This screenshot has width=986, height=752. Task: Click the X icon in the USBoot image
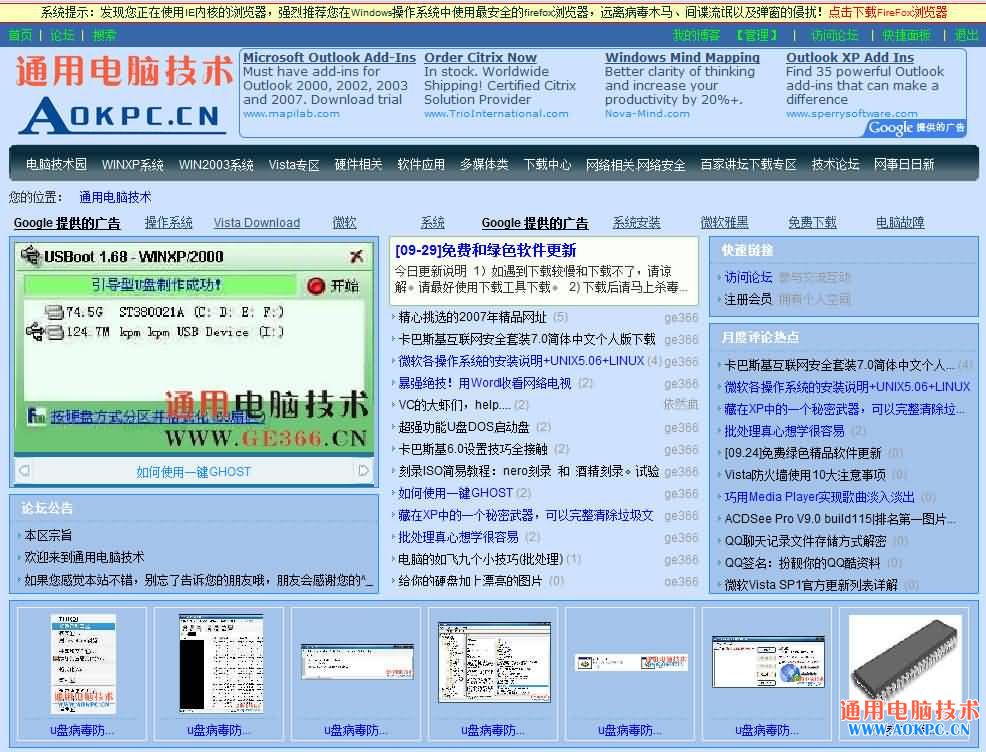tap(356, 257)
